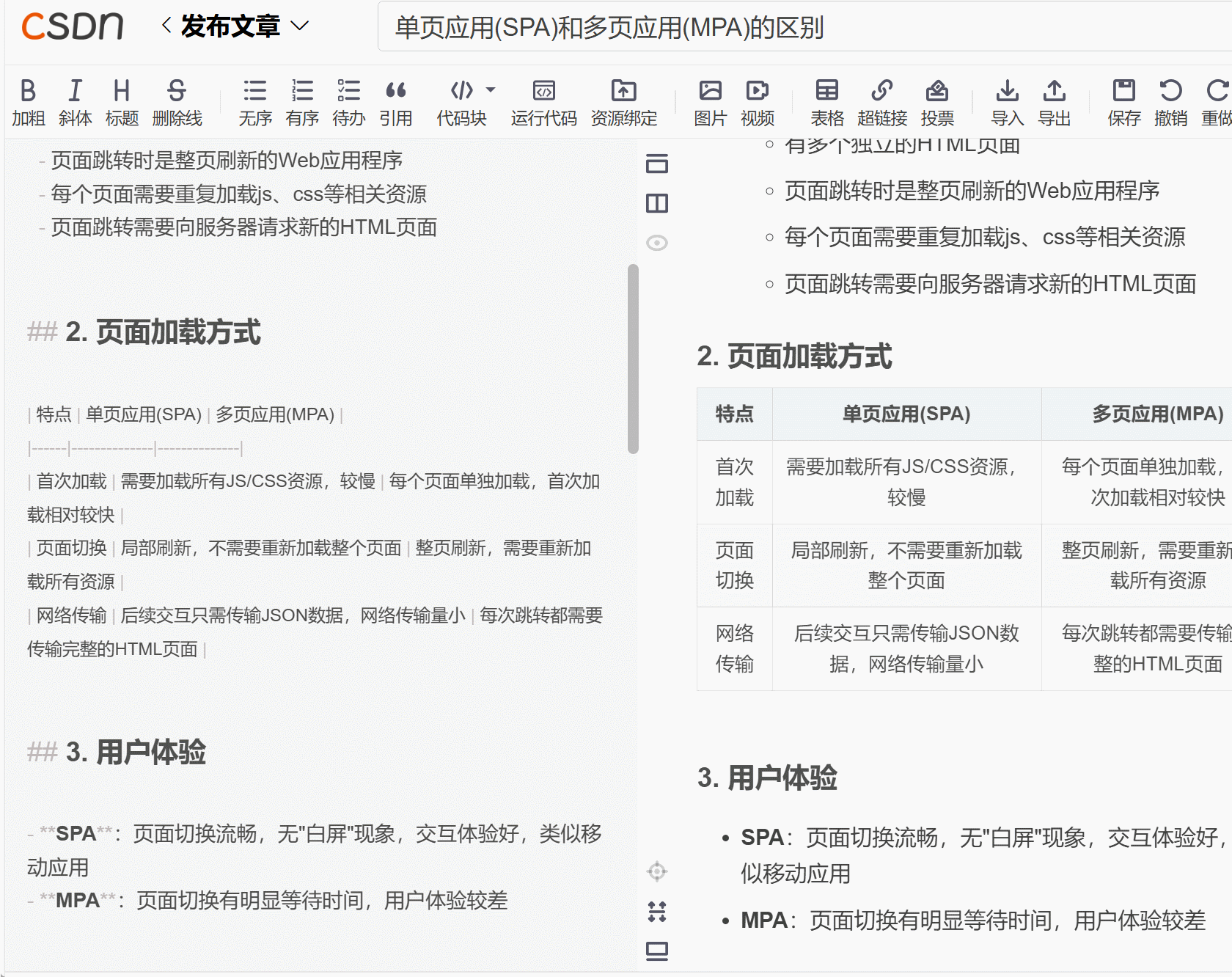1232x977 pixels.
Task: Click the 网络传输 table cell in preview
Action: (x=734, y=648)
